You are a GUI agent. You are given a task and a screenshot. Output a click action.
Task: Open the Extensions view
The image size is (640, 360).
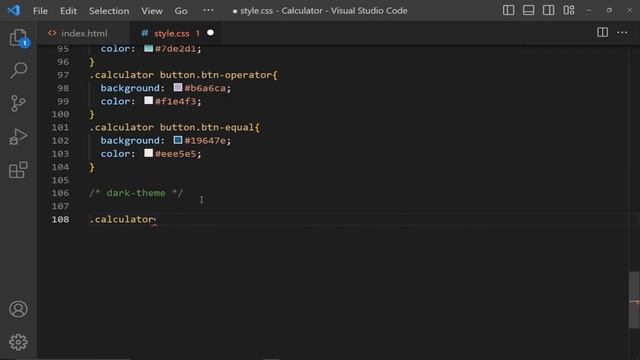(18, 170)
